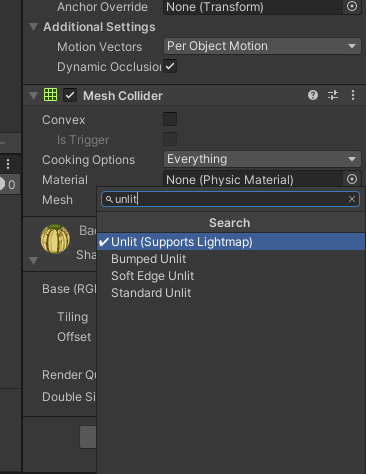
Task: Click the Mesh Collider header title
Action: [x=123, y=96]
